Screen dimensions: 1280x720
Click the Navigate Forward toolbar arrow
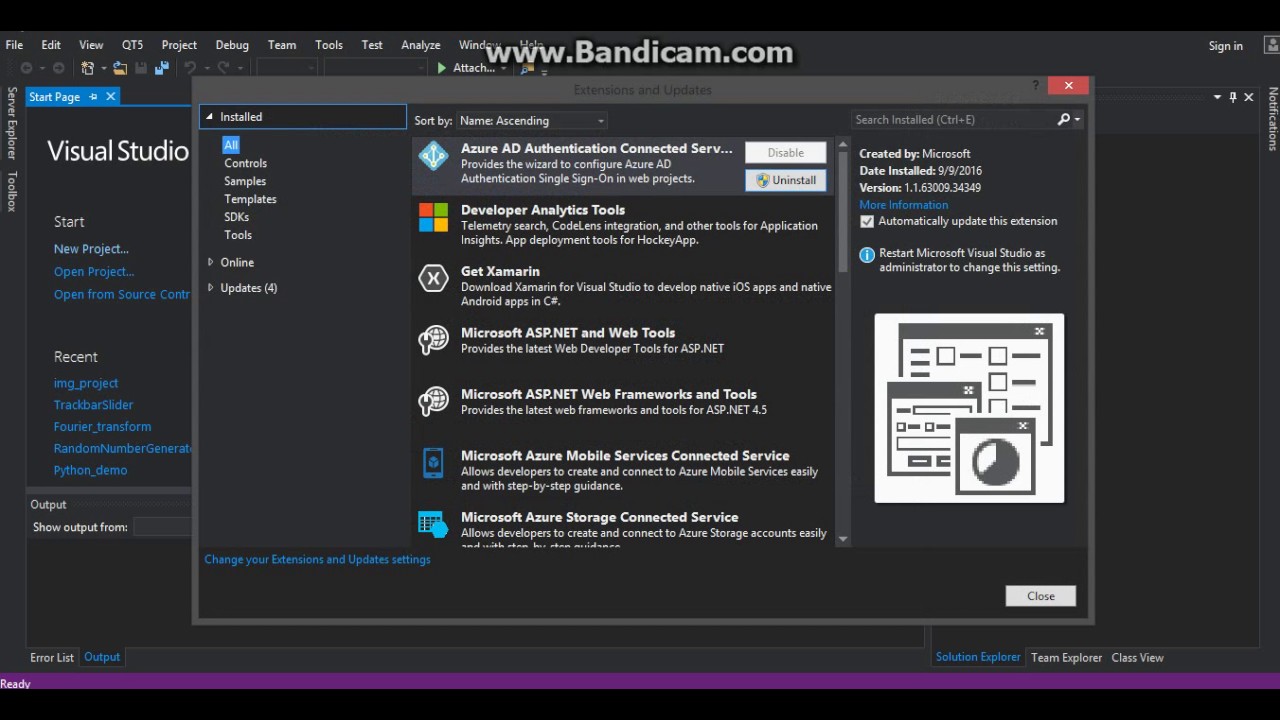[x=59, y=68]
